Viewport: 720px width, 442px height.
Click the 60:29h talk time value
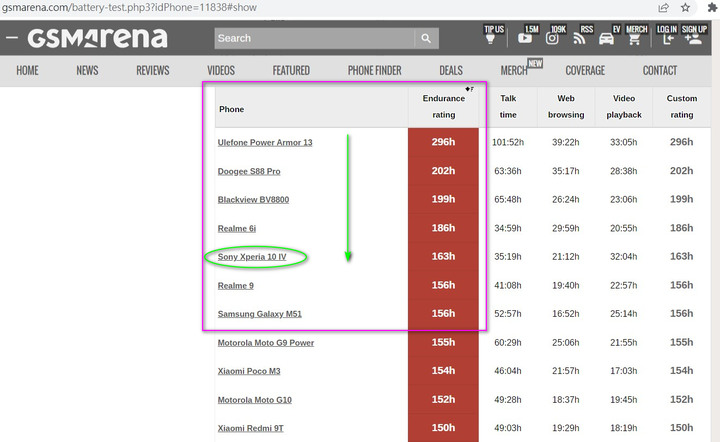pos(508,342)
